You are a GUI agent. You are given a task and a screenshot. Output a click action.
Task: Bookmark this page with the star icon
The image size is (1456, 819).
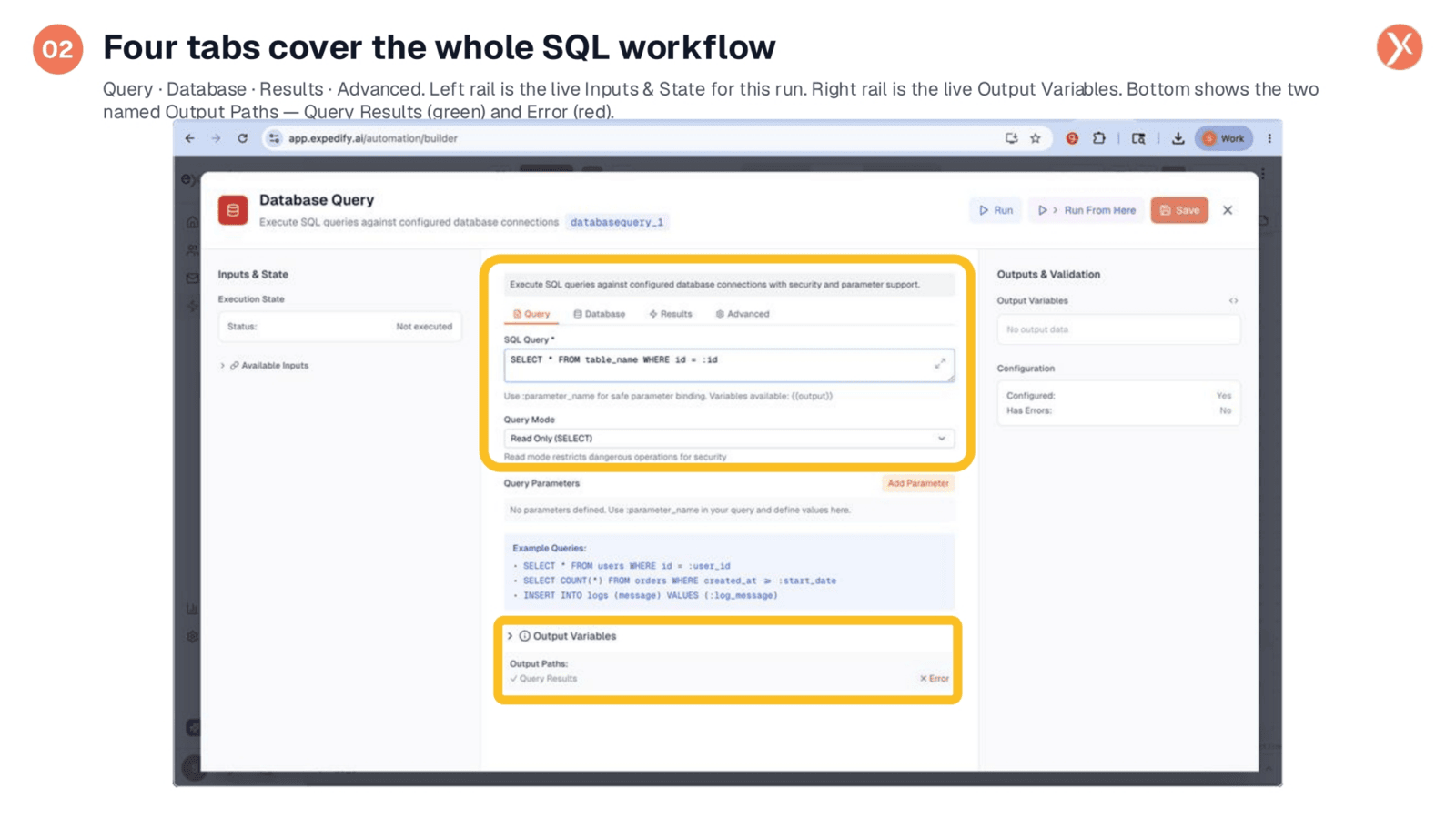1036,138
